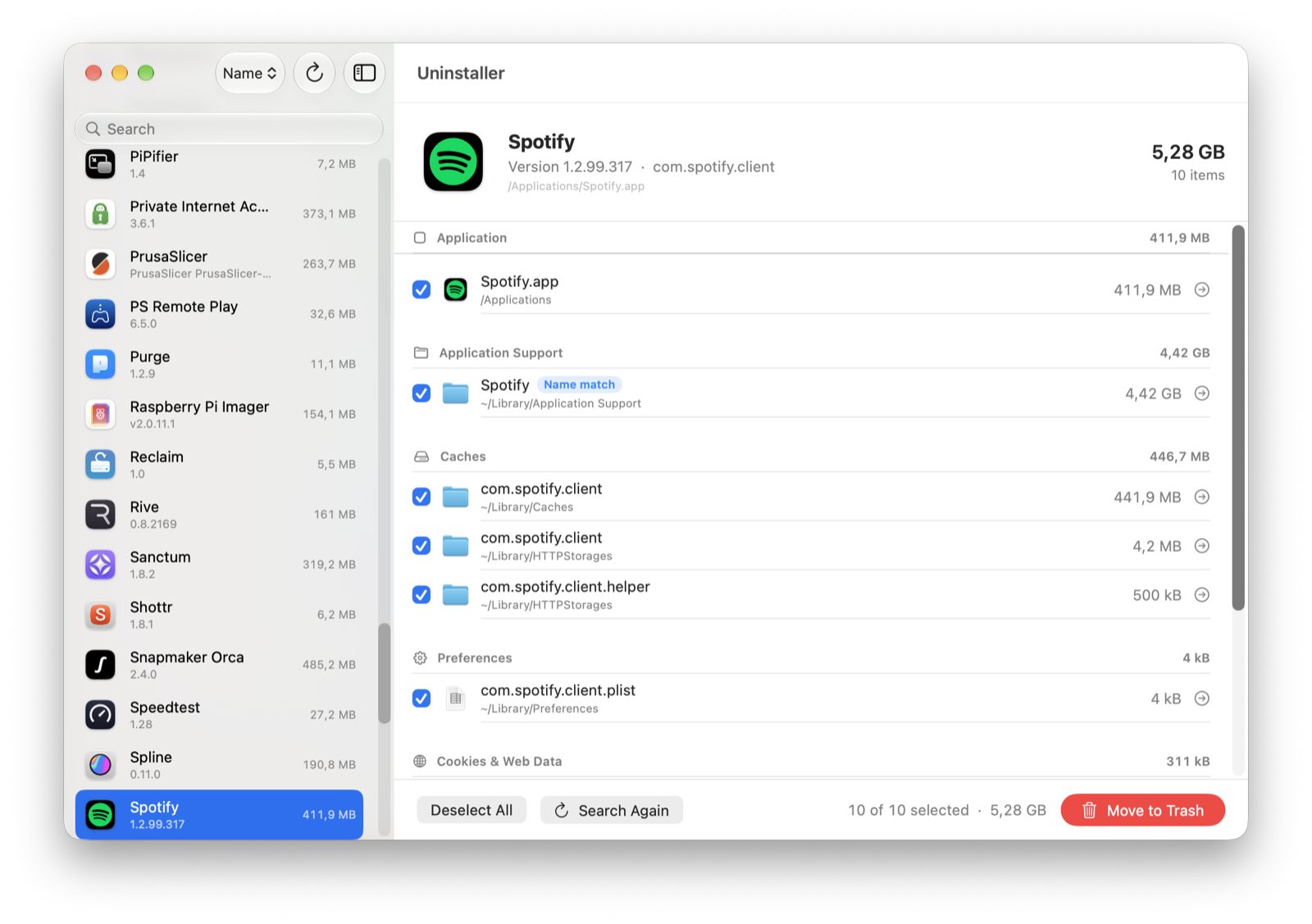Click the /Applications/Spotify.app path
The height and width of the screenshot is (924, 1312).
(x=576, y=186)
